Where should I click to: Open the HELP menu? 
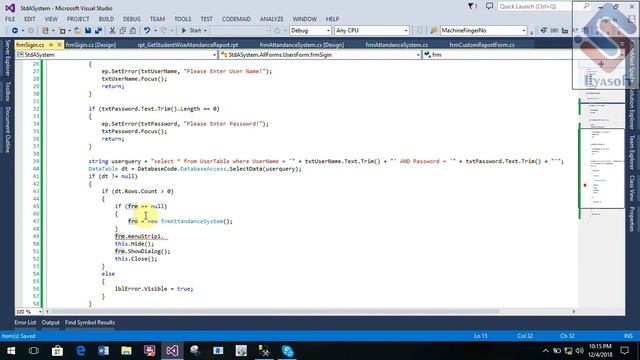332,19
